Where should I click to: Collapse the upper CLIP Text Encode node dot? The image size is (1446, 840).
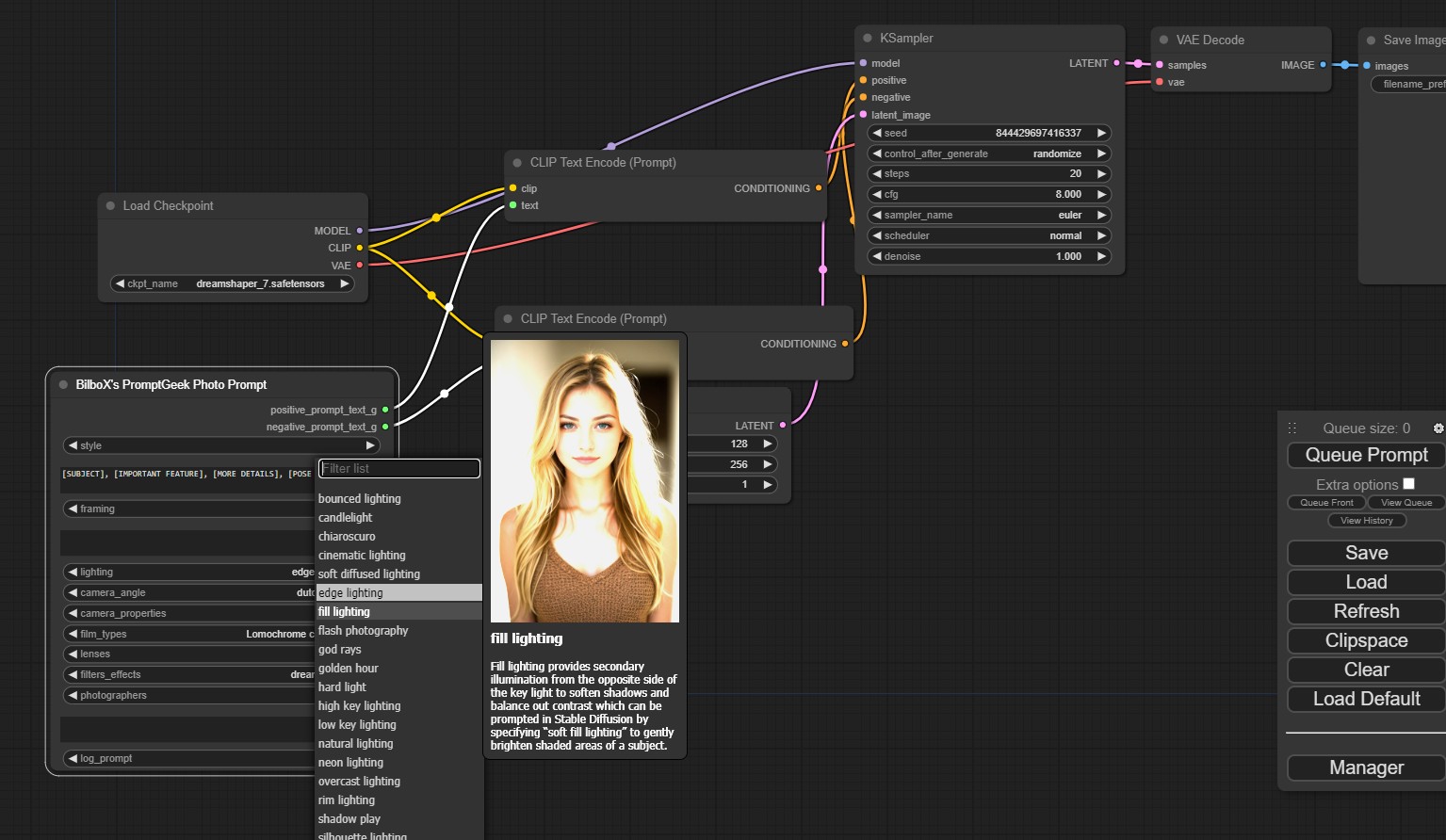(517, 163)
